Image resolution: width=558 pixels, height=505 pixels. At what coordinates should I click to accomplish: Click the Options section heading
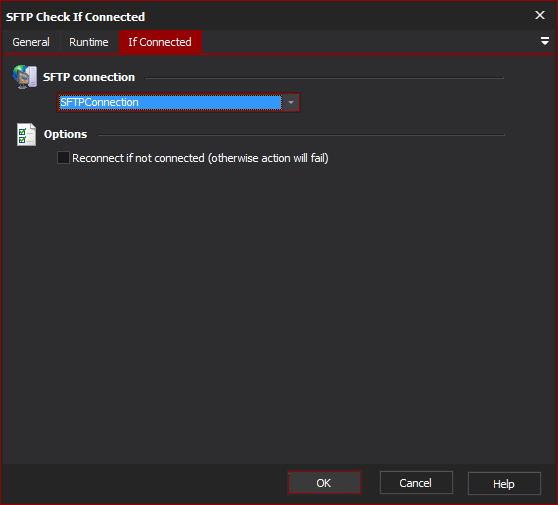65,134
